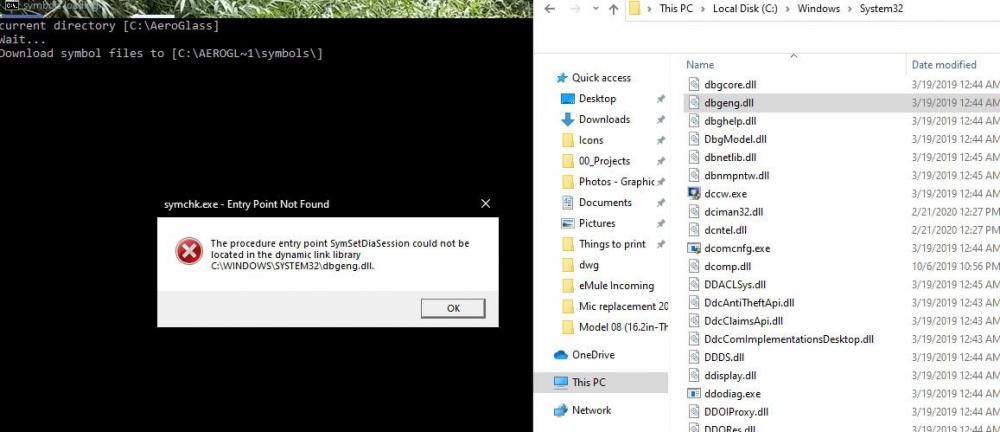Select the DdcComImplementationsDesktop.dll file
Viewport: 1000px width, 432px height.
click(789, 339)
